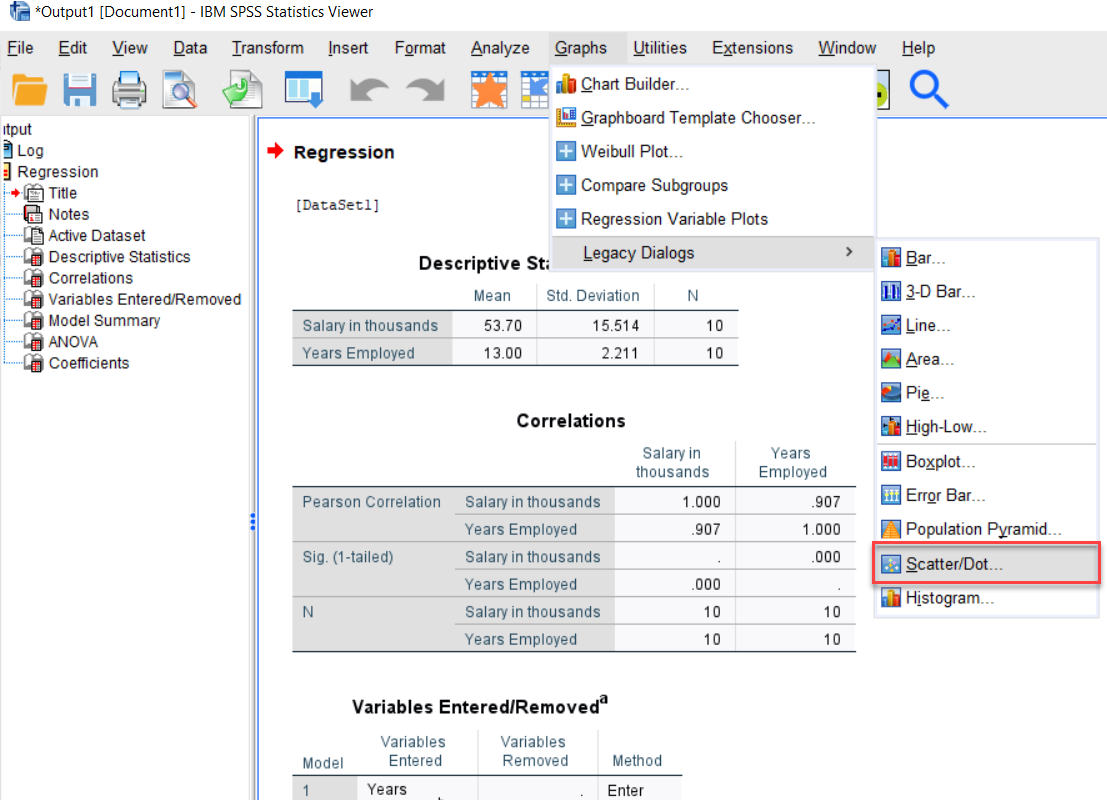Click the Pie chart icon
The width and height of the screenshot is (1107, 800).
[891, 393]
